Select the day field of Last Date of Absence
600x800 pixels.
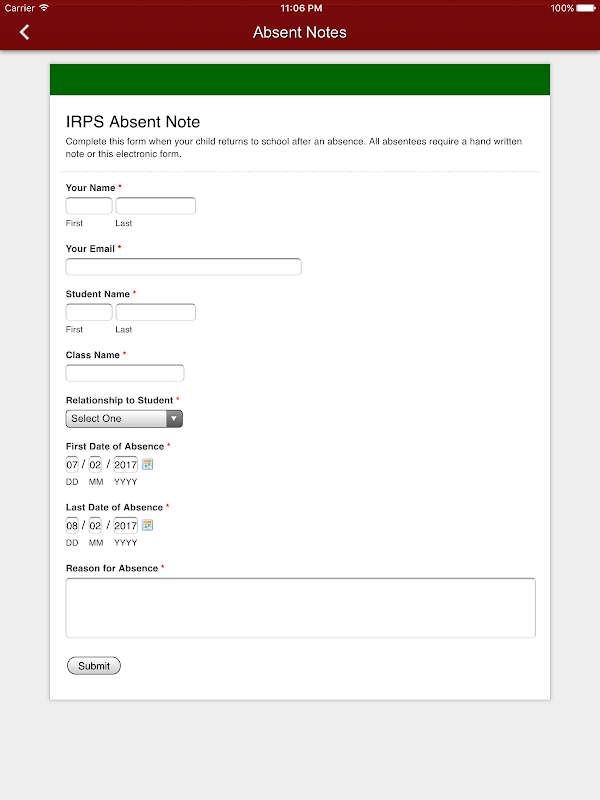point(72,525)
